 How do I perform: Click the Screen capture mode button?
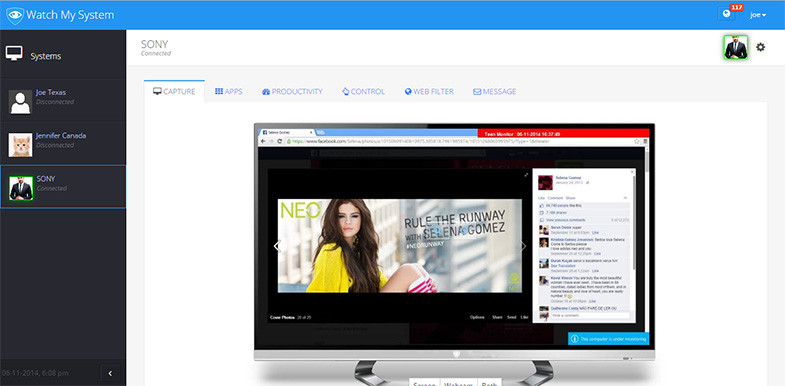[x=425, y=383]
